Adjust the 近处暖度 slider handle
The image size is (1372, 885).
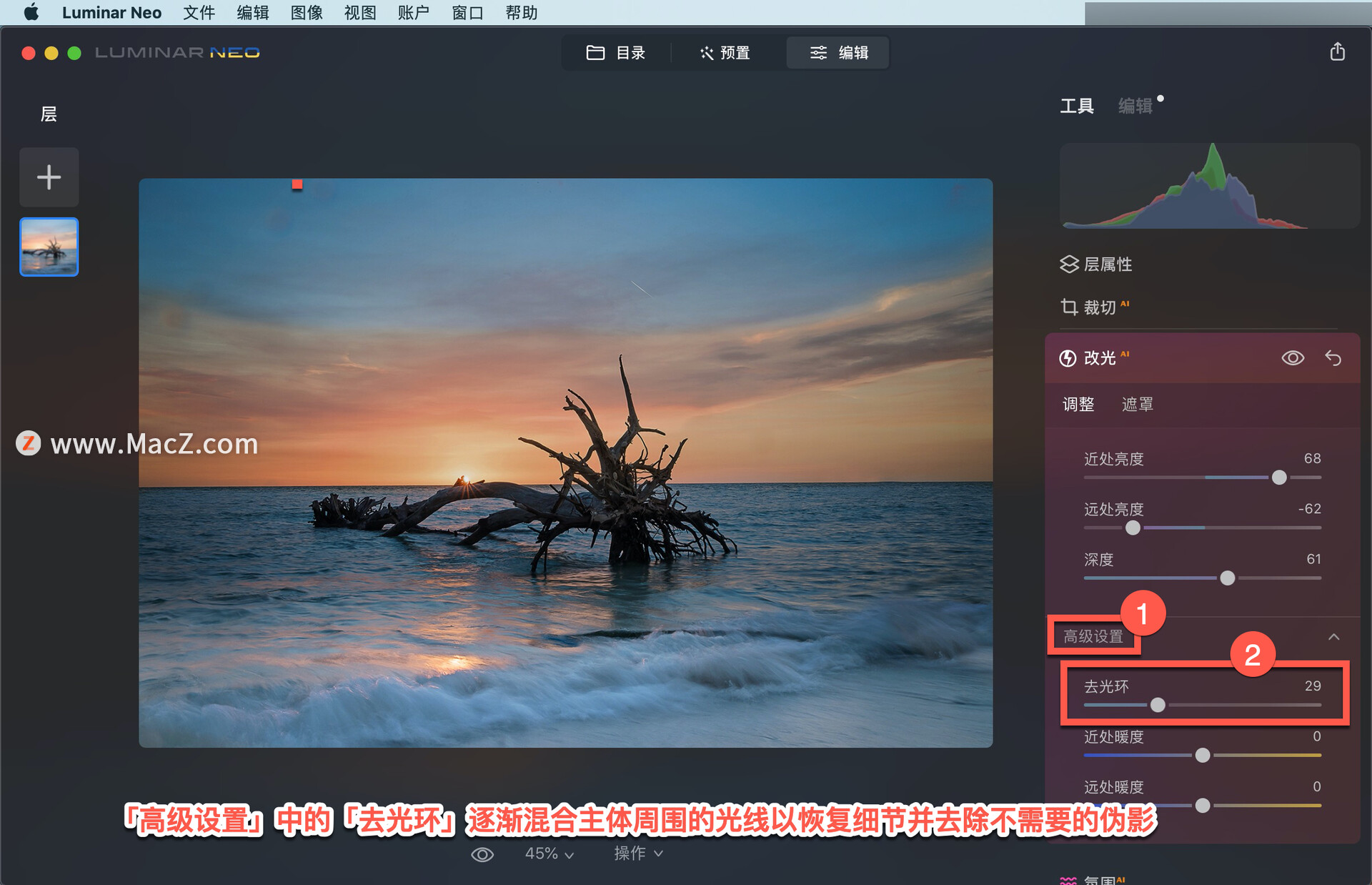point(1203,756)
